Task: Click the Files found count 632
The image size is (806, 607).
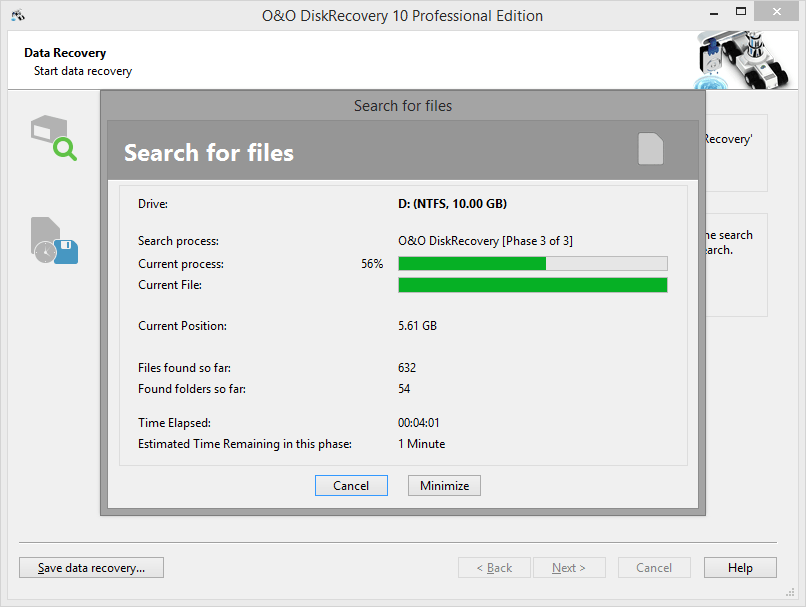Action: [x=407, y=368]
